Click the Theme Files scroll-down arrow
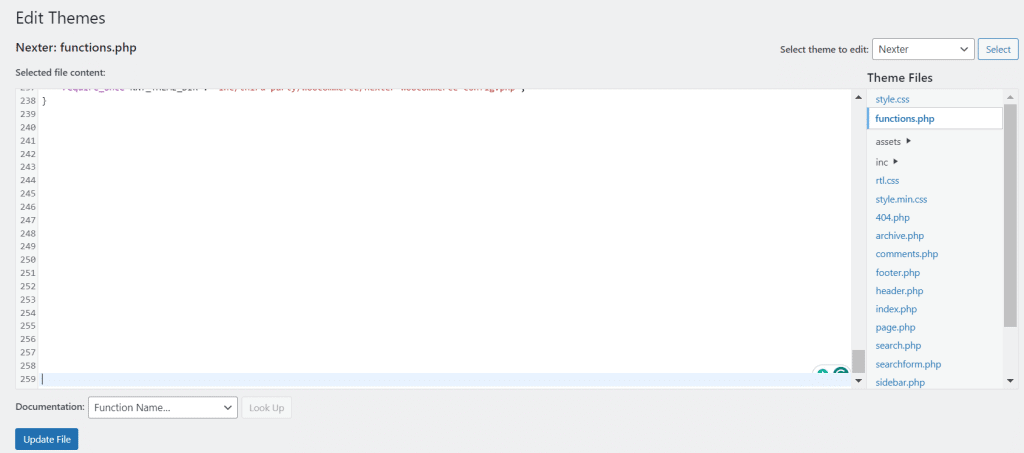The width and height of the screenshot is (1024, 453). 1010,380
